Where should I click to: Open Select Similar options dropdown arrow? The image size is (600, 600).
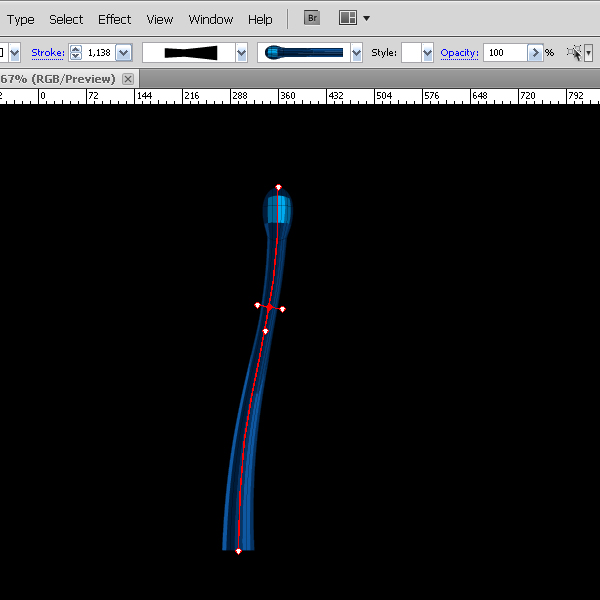pyautogui.click(x=589, y=53)
